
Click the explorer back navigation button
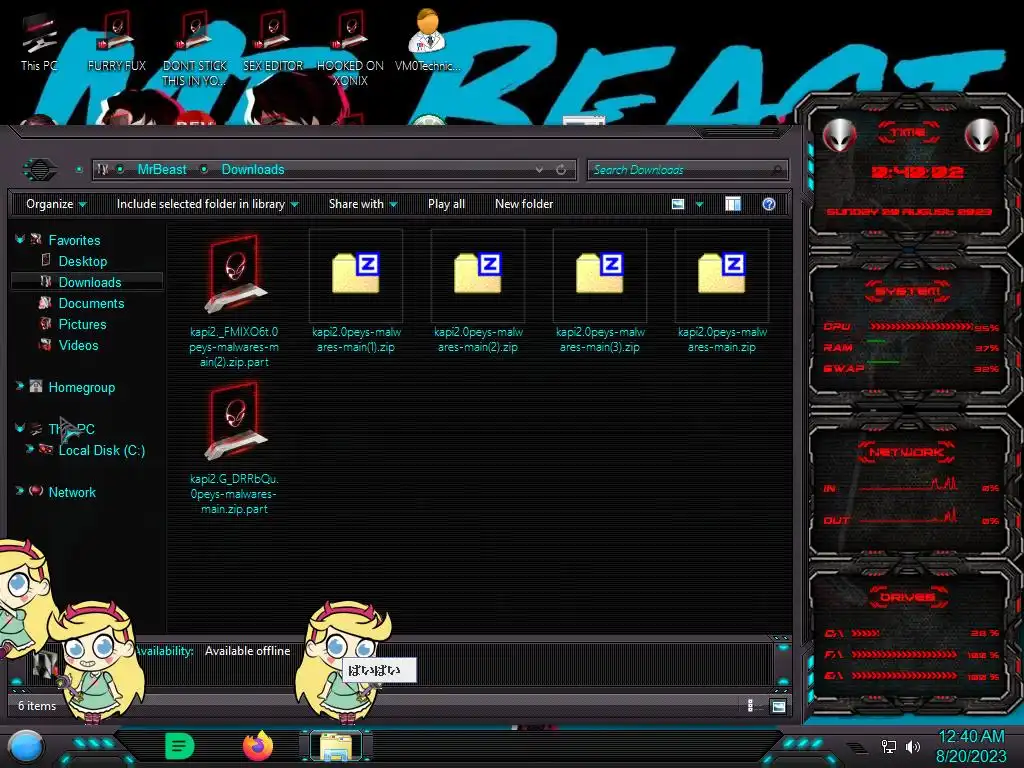[40, 170]
